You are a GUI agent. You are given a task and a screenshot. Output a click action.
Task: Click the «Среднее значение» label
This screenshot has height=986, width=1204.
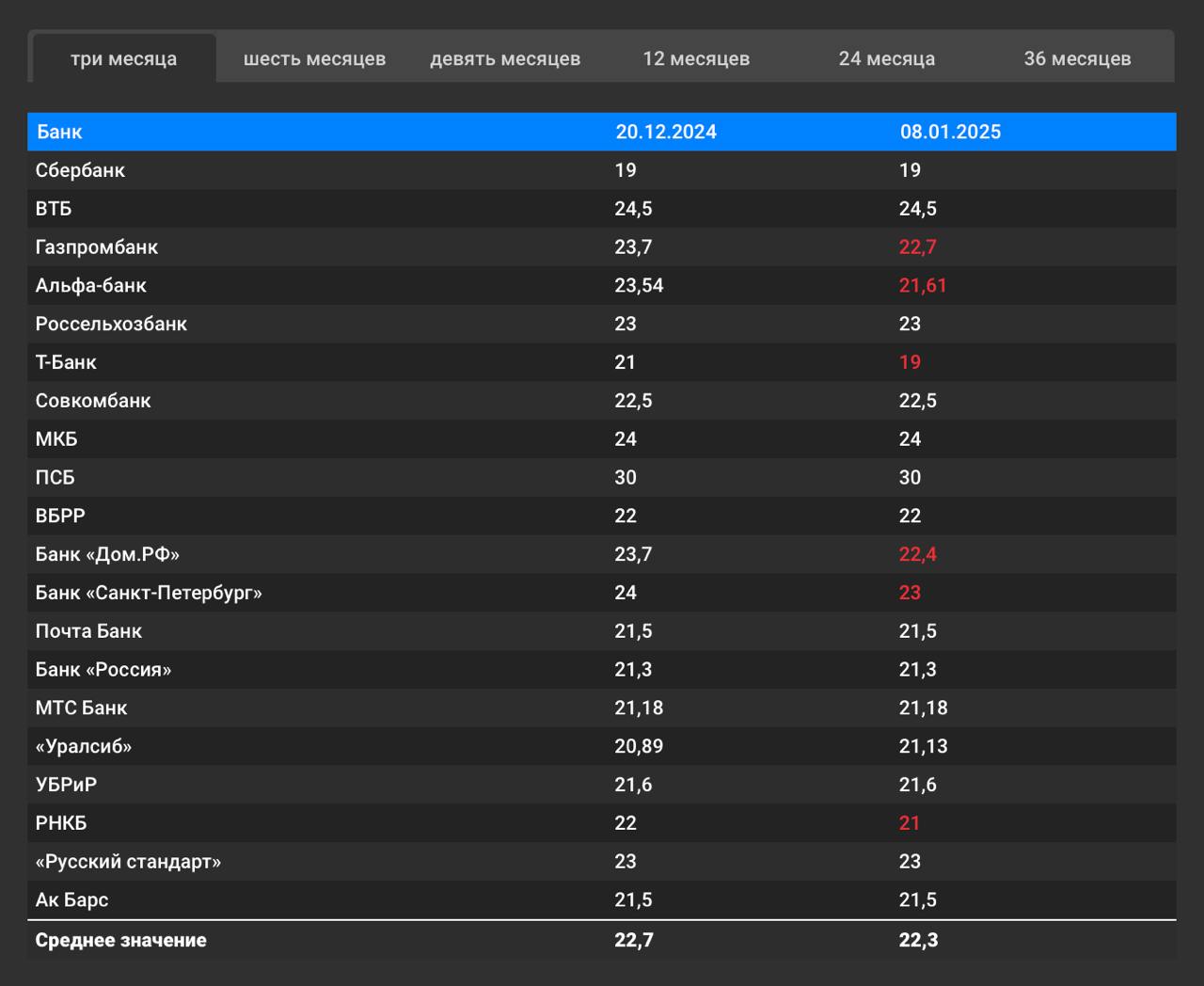pyautogui.click(x=120, y=940)
